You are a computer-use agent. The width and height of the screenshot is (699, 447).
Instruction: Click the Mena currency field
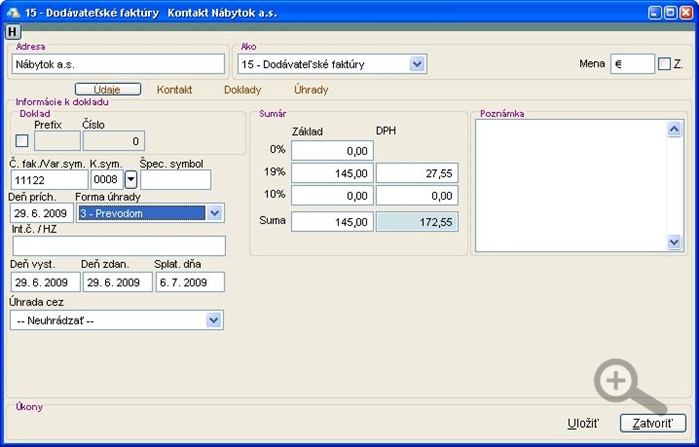click(x=632, y=64)
